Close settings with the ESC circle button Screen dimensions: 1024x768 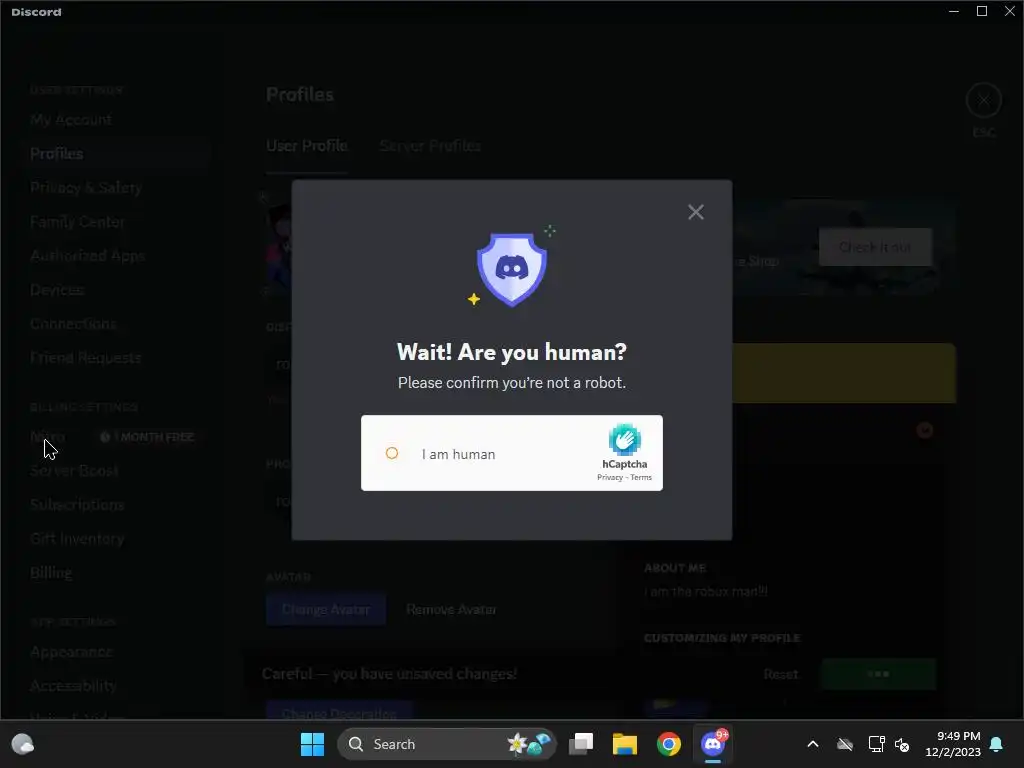click(x=984, y=101)
